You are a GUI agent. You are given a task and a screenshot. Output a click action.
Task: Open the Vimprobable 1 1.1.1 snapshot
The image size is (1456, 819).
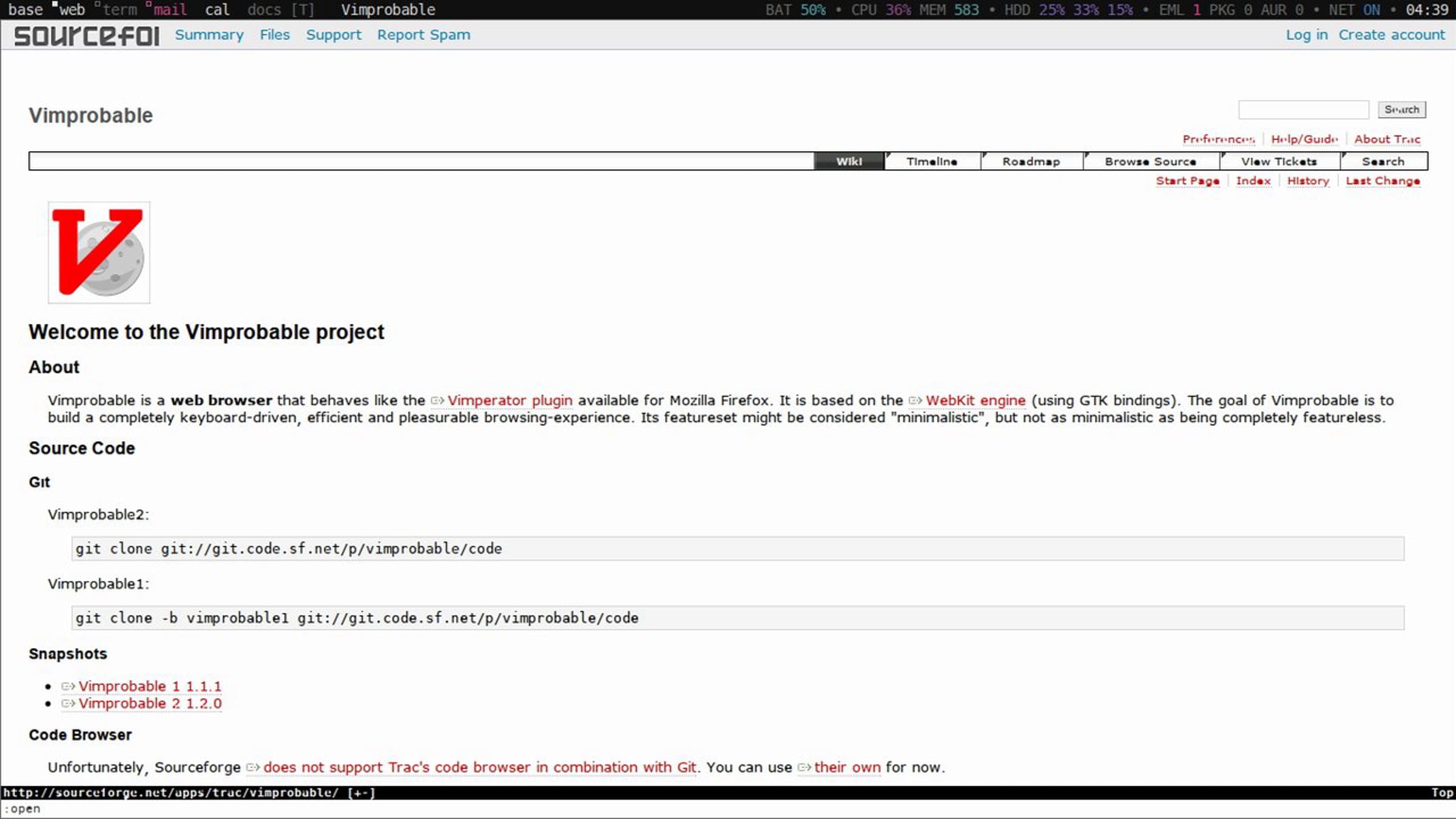(x=150, y=686)
